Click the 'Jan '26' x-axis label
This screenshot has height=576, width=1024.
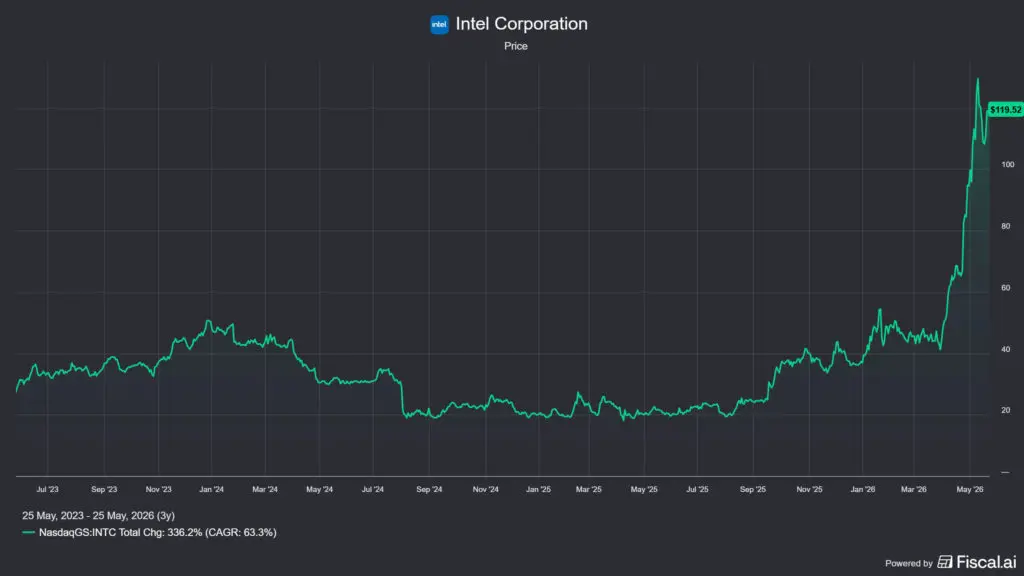(863, 489)
